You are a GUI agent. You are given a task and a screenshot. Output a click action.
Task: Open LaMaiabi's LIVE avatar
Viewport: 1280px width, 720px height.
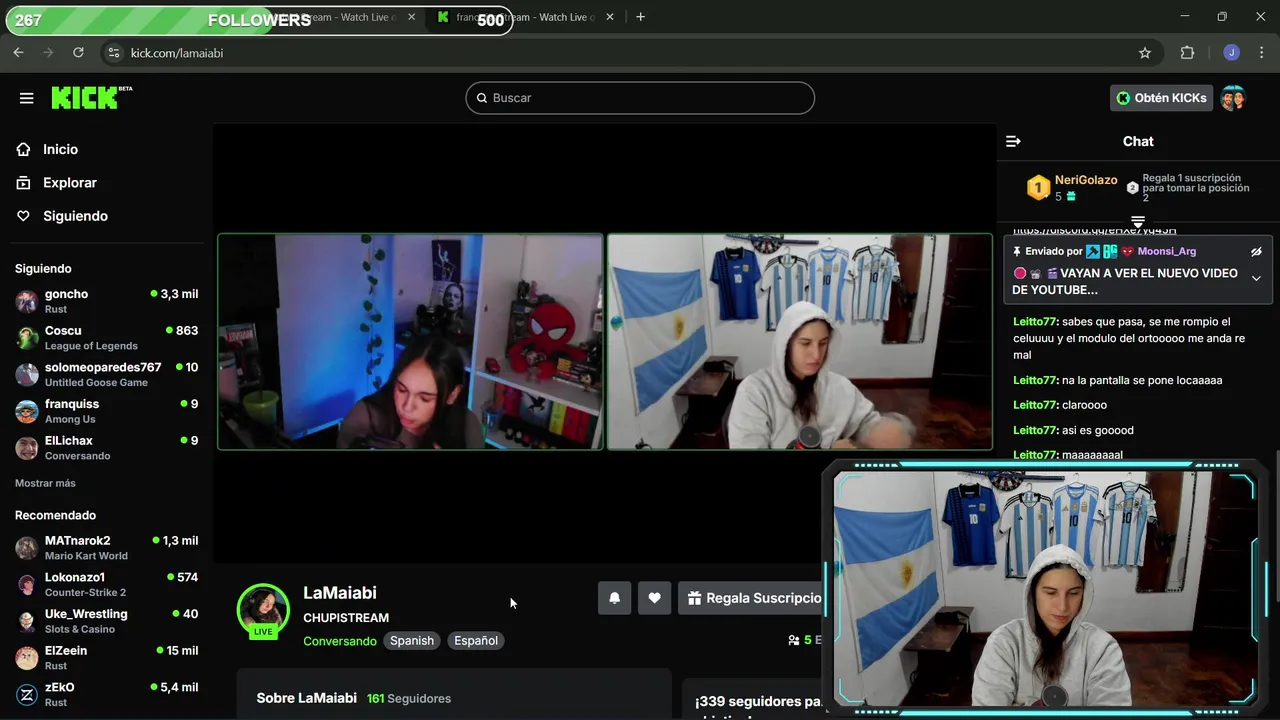(x=263, y=610)
